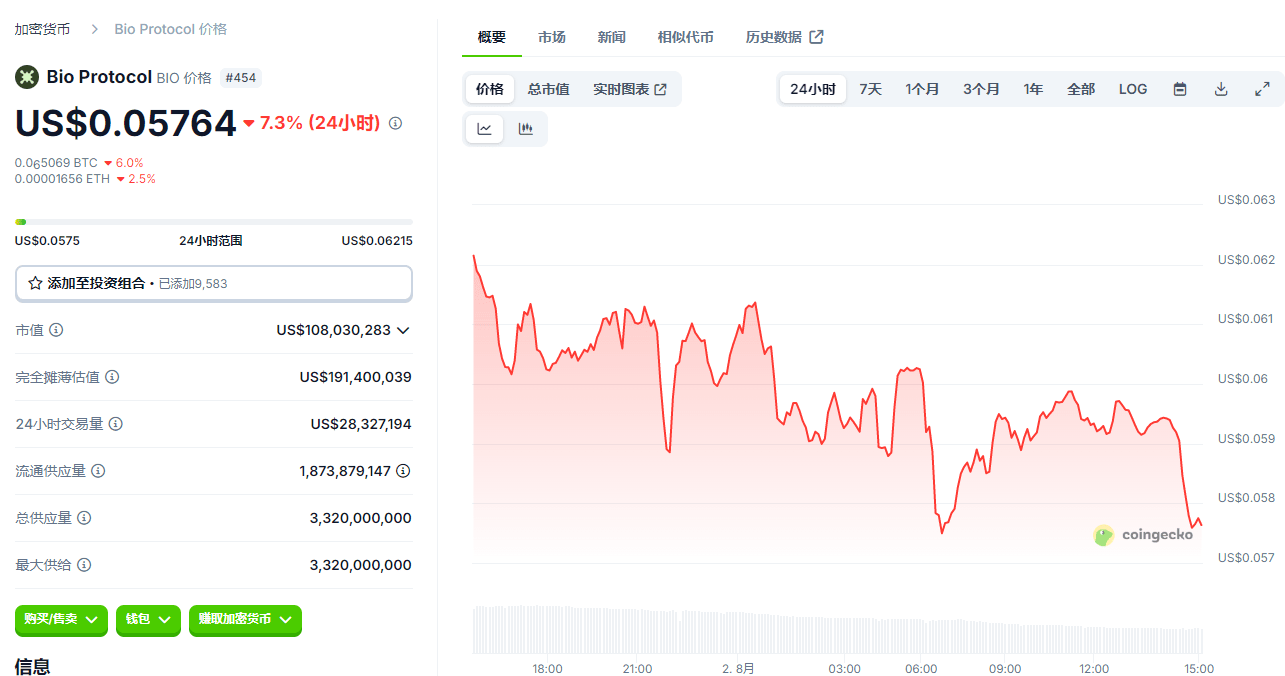Open the calendar date range picker
Viewport: 1285px width, 676px height.
pos(1180,89)
